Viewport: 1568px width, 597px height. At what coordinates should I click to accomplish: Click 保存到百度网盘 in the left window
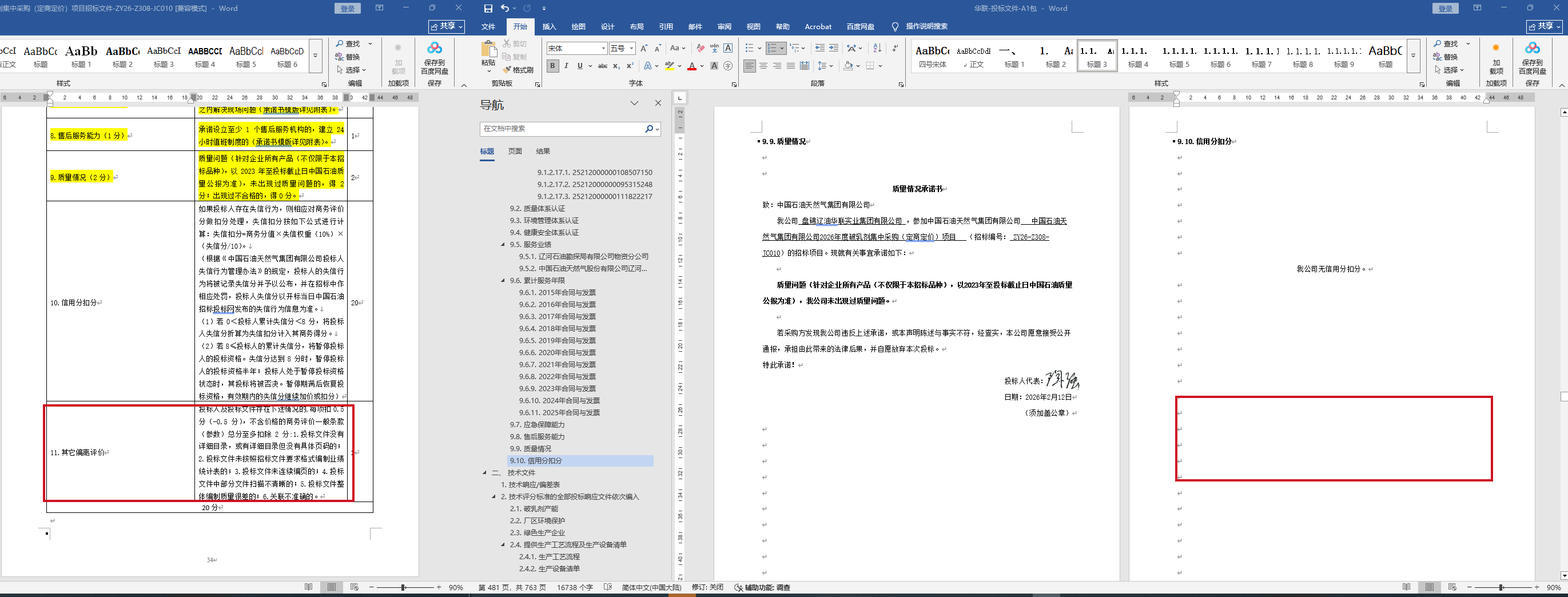(x=435, y=57)
